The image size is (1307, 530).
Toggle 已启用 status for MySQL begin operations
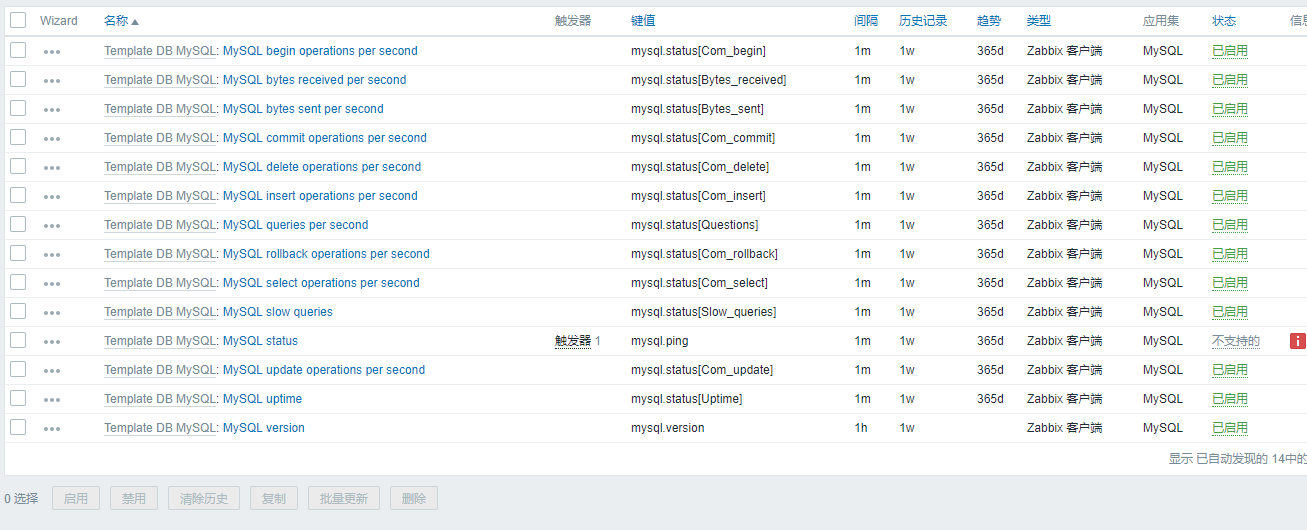click(1230, 51)
